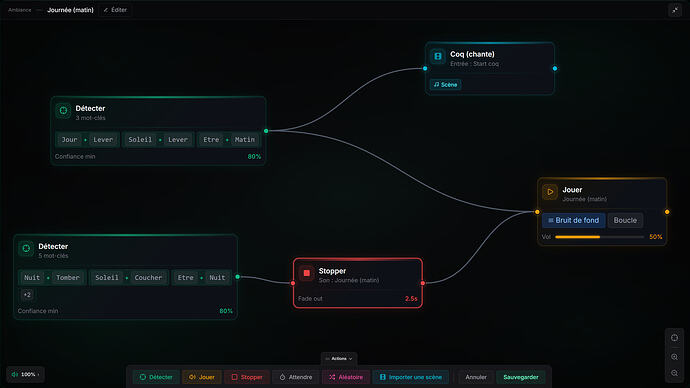Select the Soleil • Lever keyword chip
690x388 pixels.
[x=158, y=139]
